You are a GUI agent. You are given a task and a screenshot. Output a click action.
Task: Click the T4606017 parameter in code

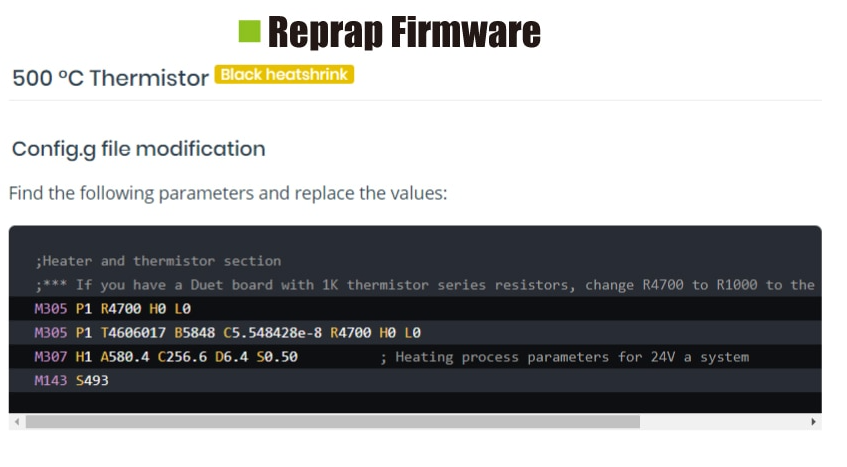coord(133,333)
